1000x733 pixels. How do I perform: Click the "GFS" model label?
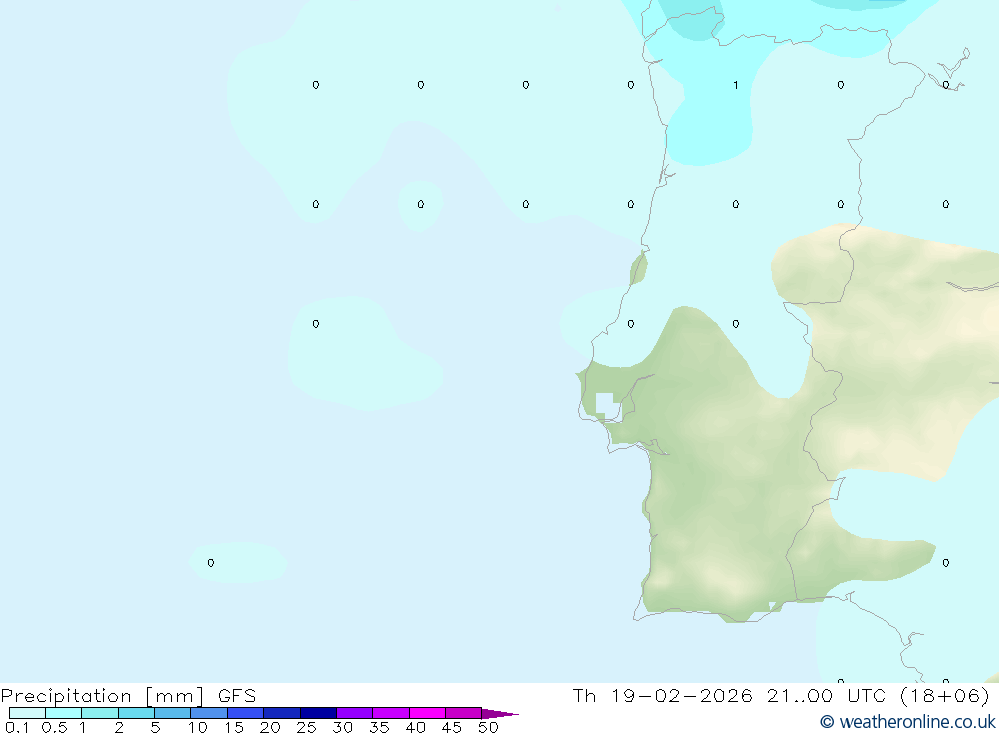(x=237, y=695)
